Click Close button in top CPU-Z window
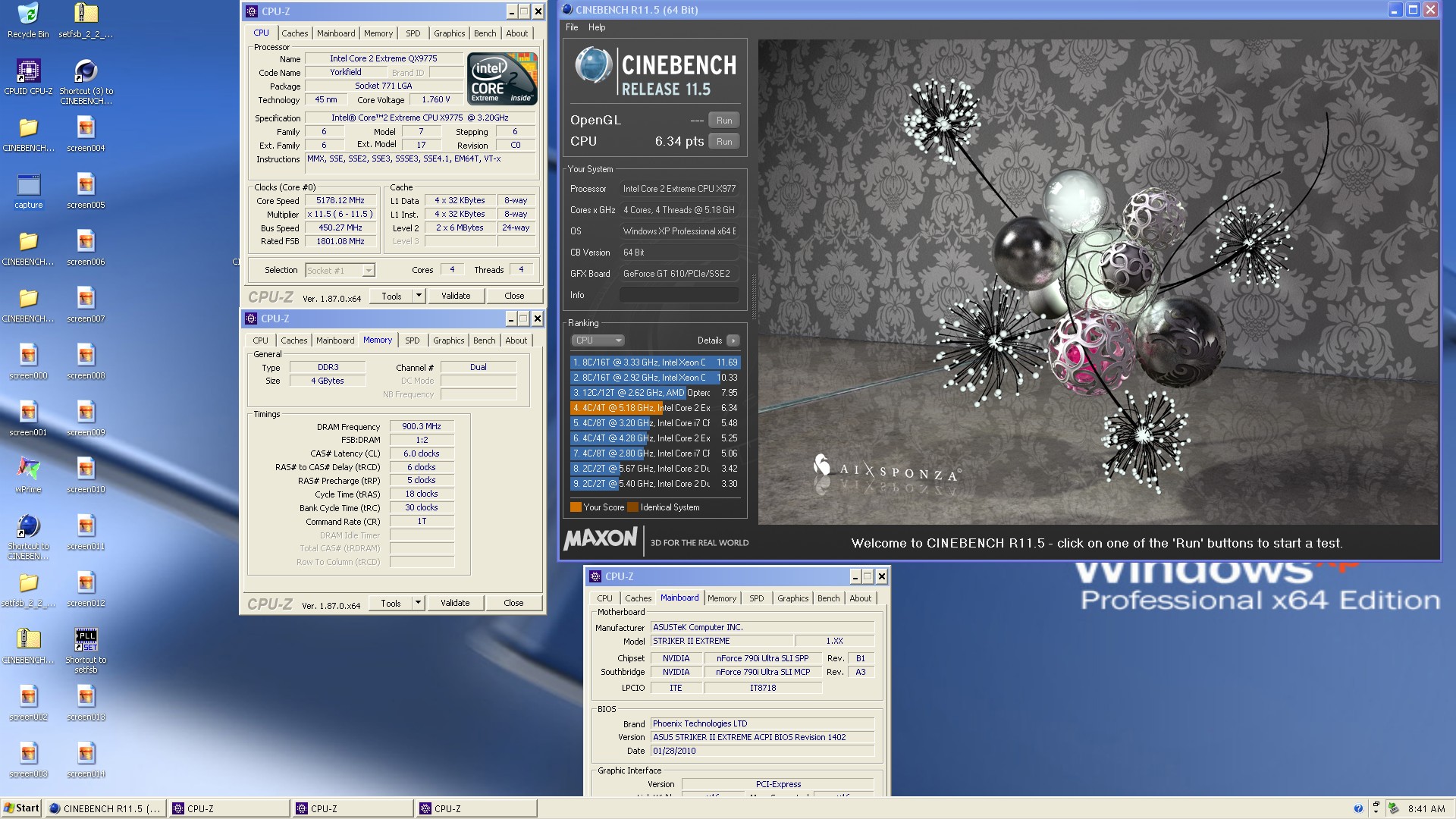This screenshot has height=819, width=1456. [x=514, y=296]
